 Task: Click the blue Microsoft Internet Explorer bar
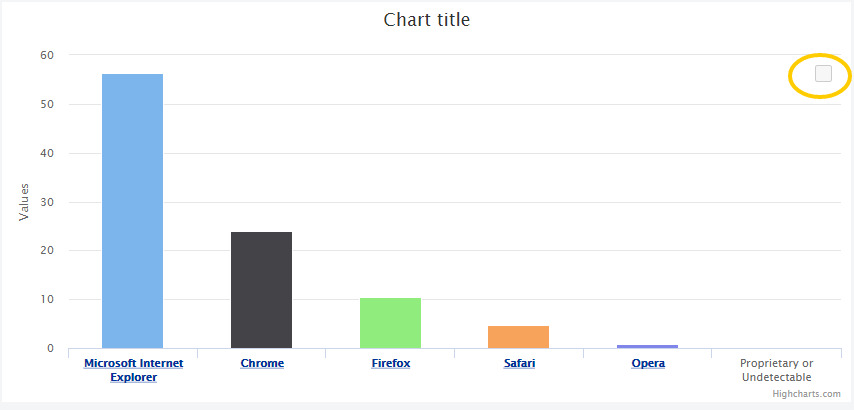click(x=132, y=211)
